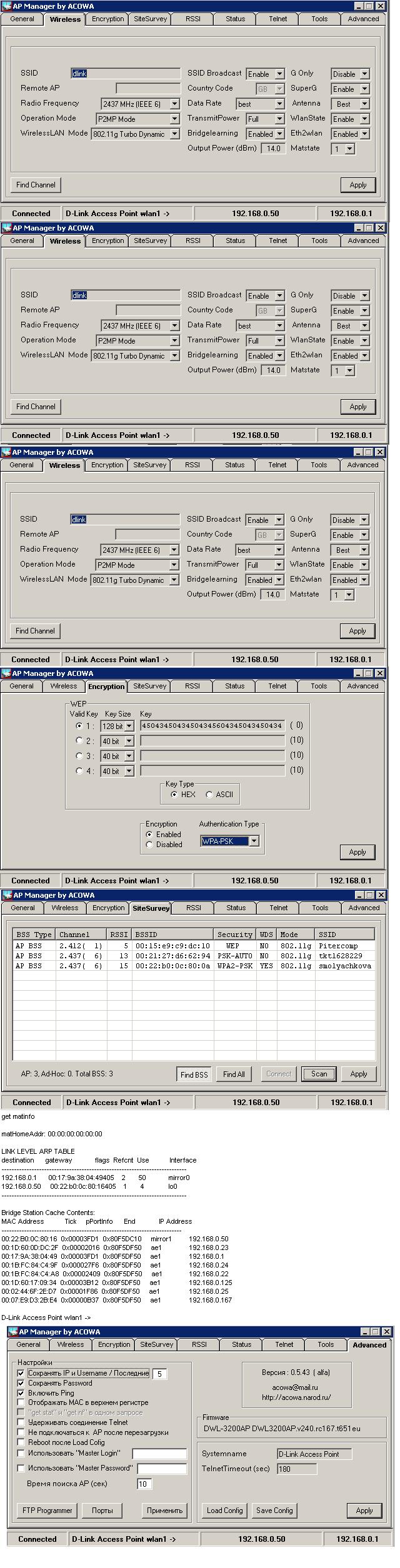Select the Pitercomp network row
The image size is (400, 1568).
coord(194,946)
